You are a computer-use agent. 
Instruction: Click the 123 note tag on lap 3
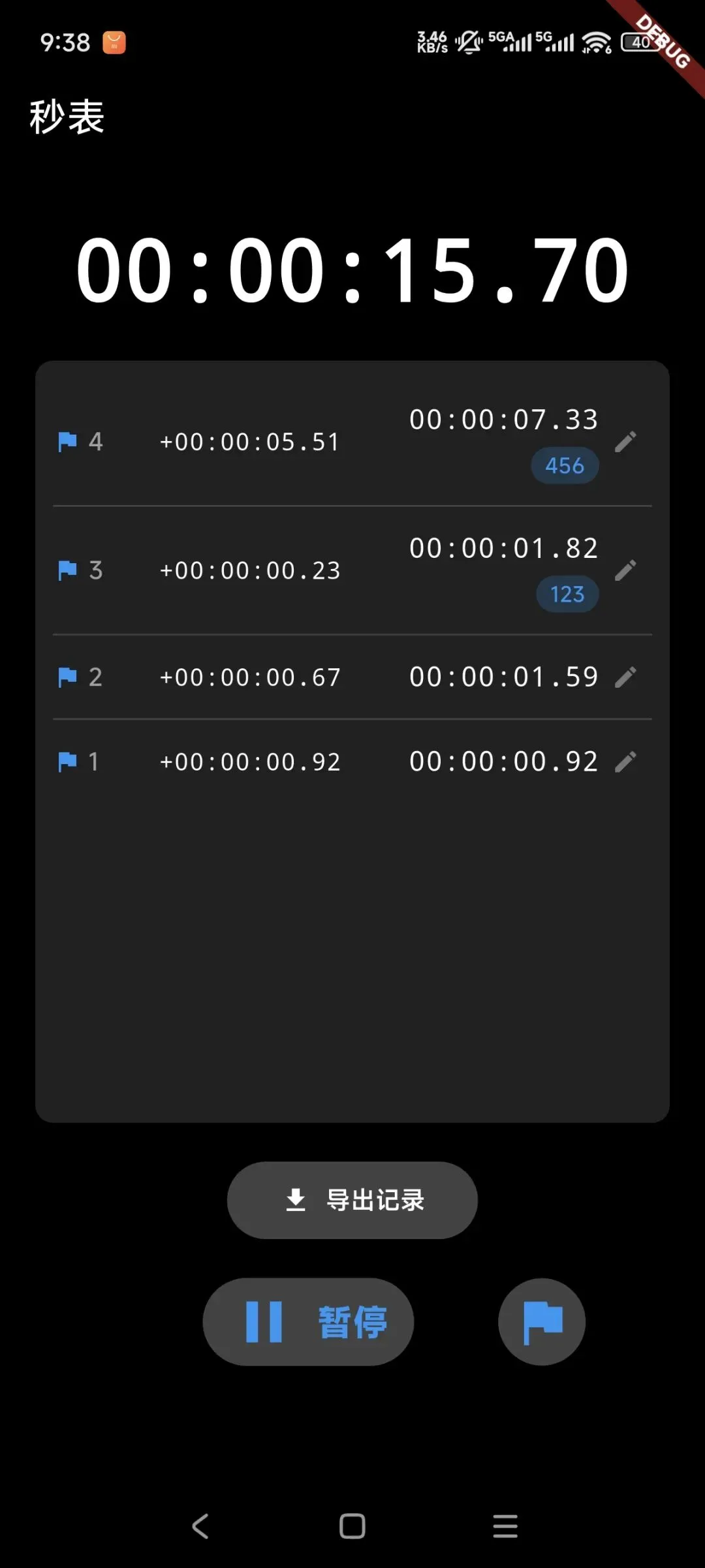tap(567, 594)
